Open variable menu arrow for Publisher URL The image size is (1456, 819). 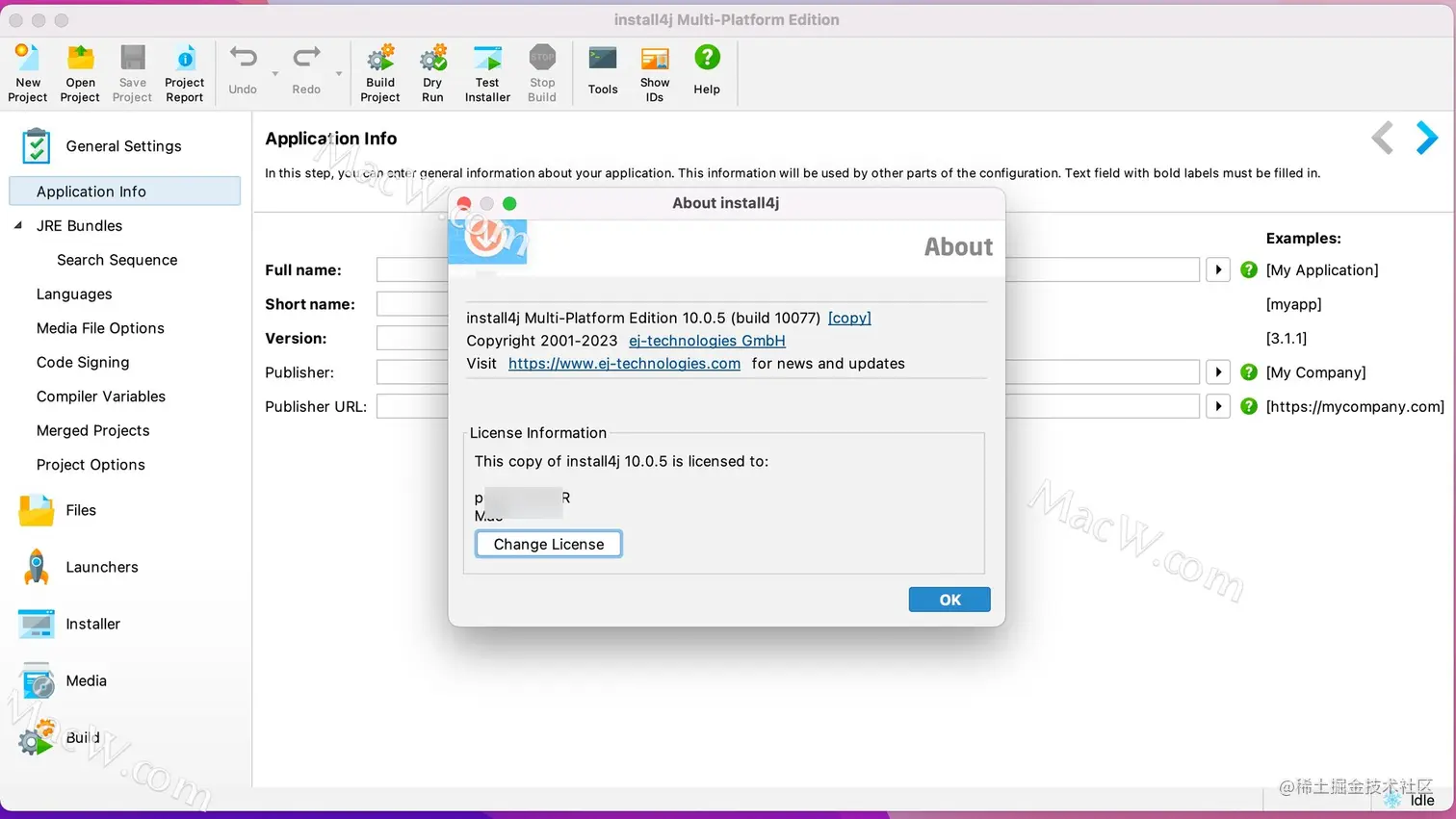pos(1218,407)
